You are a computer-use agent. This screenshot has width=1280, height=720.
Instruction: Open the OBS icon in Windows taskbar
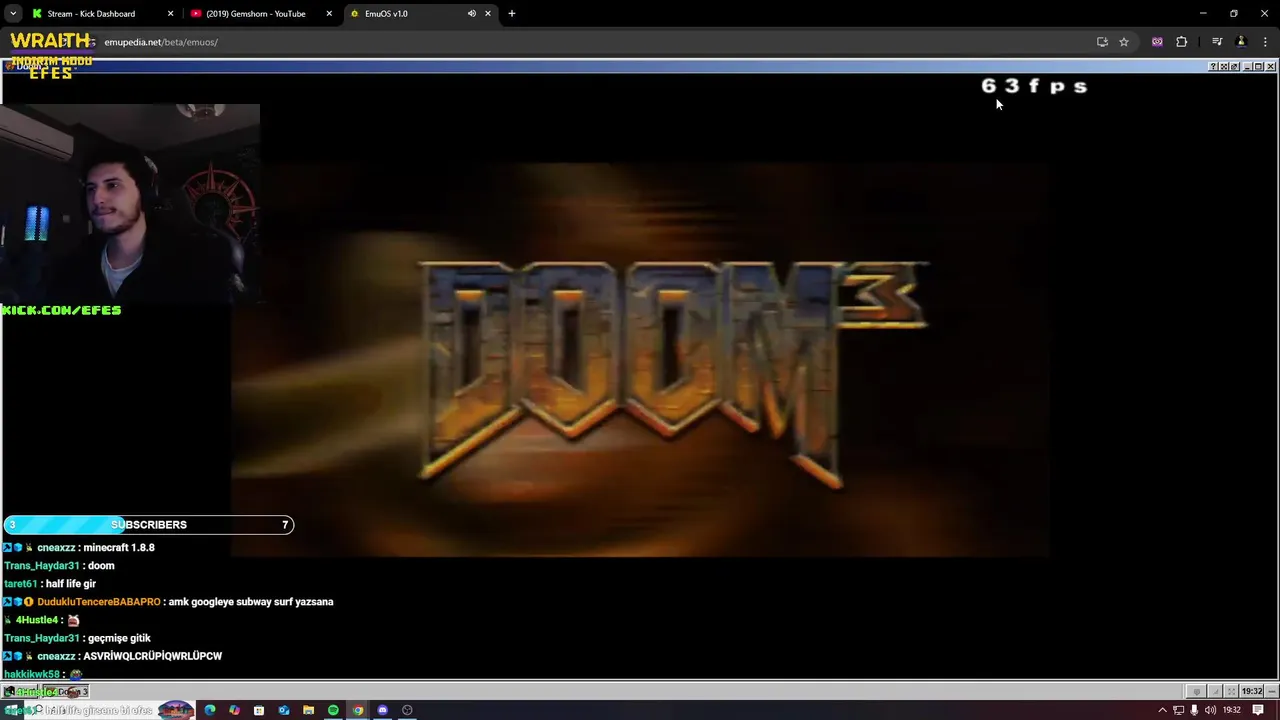[x=407, y=710]
